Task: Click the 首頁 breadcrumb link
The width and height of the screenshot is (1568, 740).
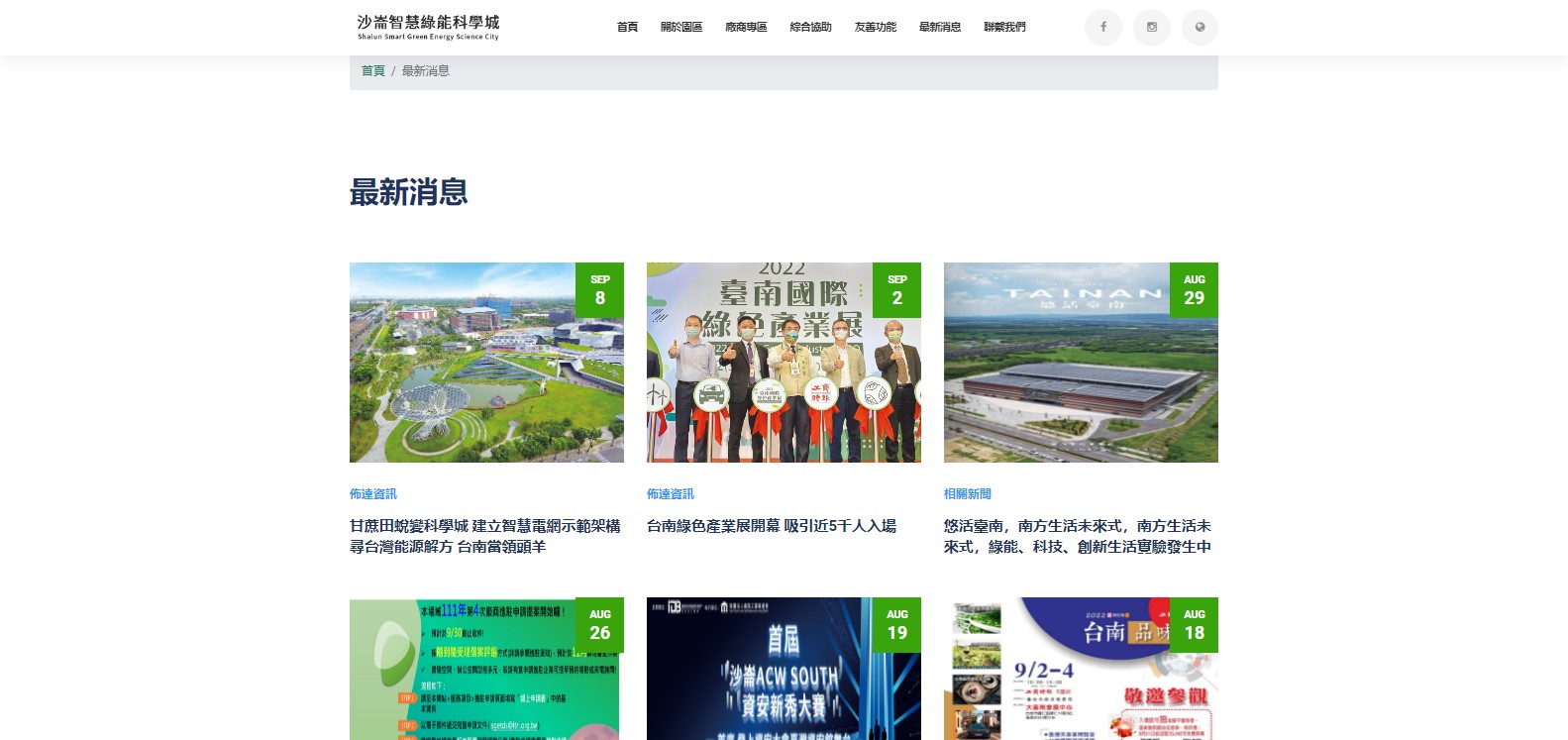Action: point(372,71)
